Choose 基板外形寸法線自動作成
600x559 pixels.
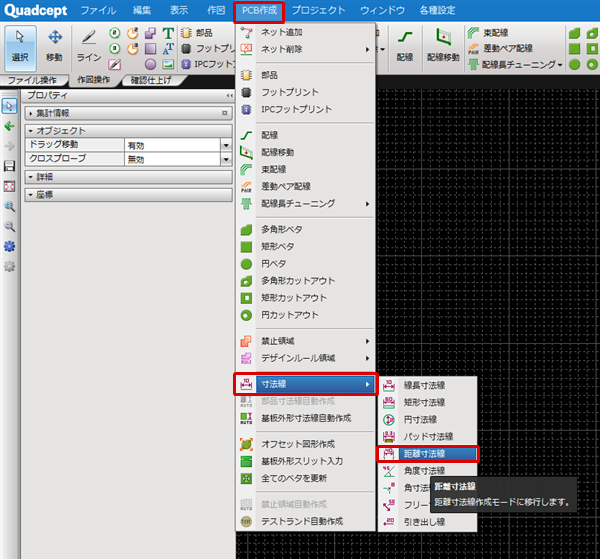(305, 418)
